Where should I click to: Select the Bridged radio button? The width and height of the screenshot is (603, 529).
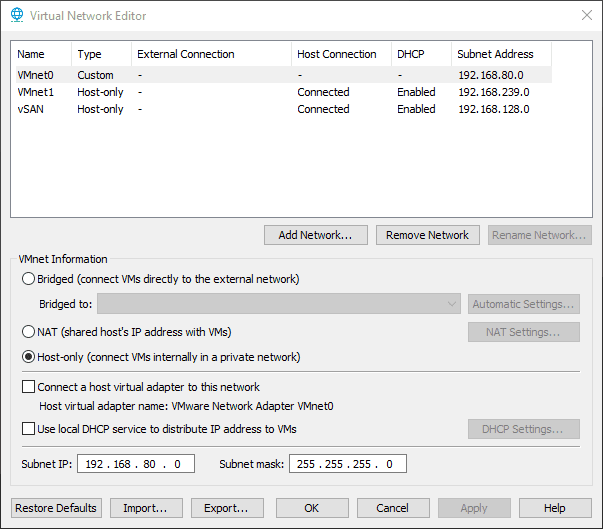(x=28, y=279)
